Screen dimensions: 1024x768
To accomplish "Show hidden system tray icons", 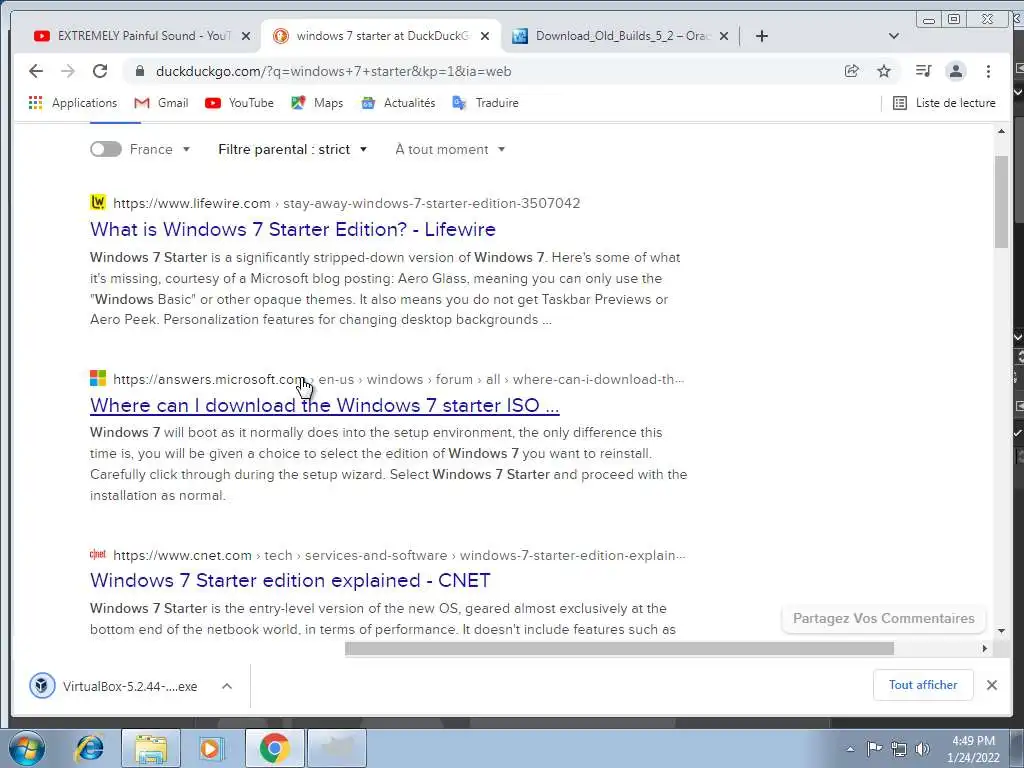I will [x=850, y=749].
